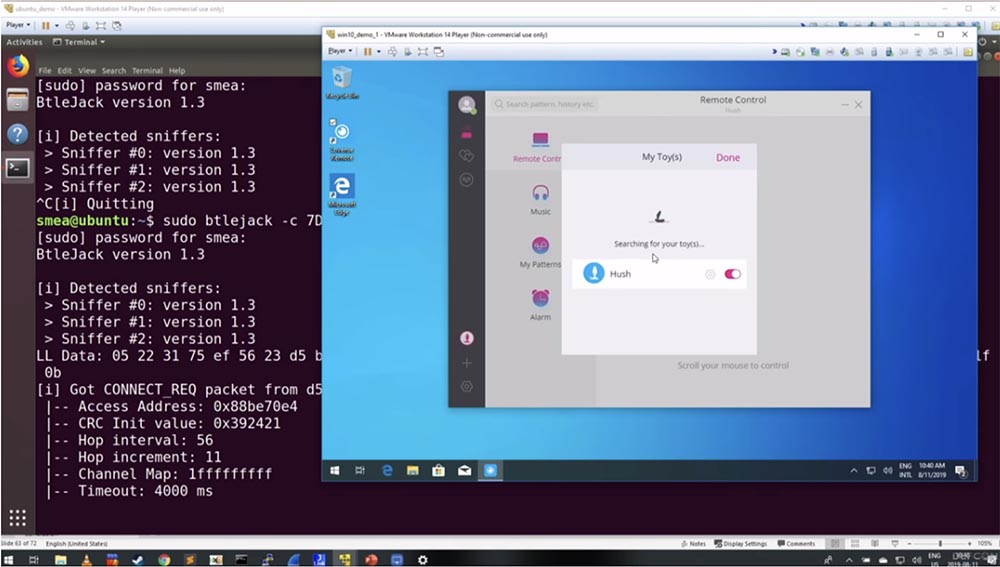Open settings gear for Hush toy
This screenshot has width=1000, height=567.
point(710,274)
